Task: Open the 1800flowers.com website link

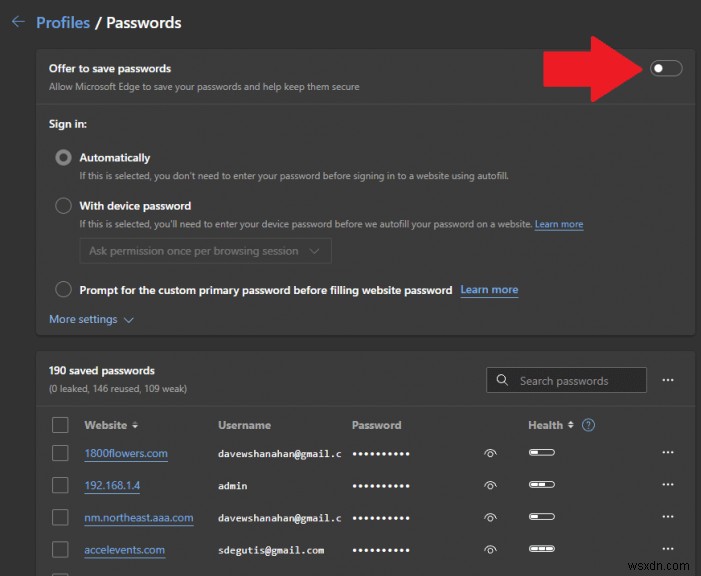Action: (x=125, y=453)
